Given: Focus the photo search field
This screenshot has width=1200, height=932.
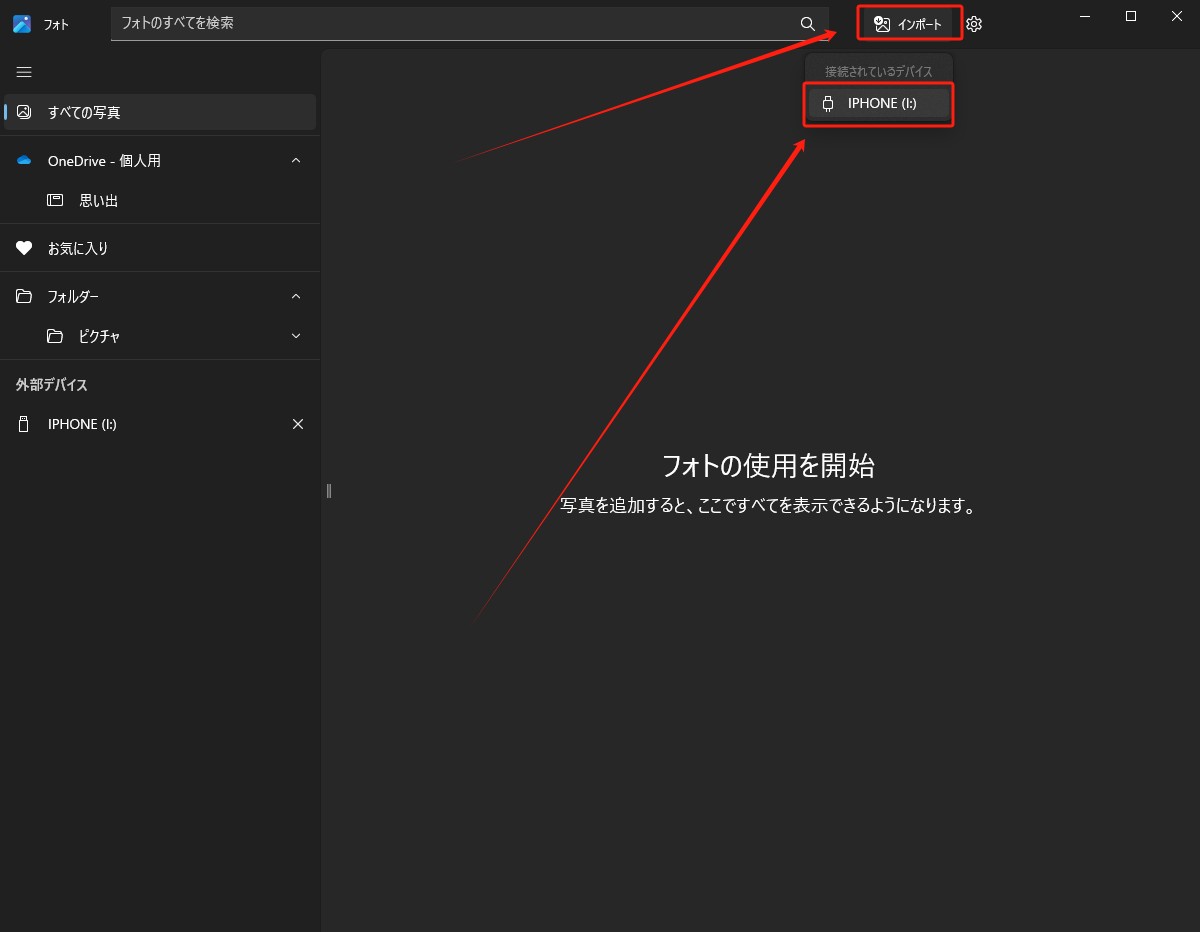Looking at the screenshot, I should tap(470, 23).
